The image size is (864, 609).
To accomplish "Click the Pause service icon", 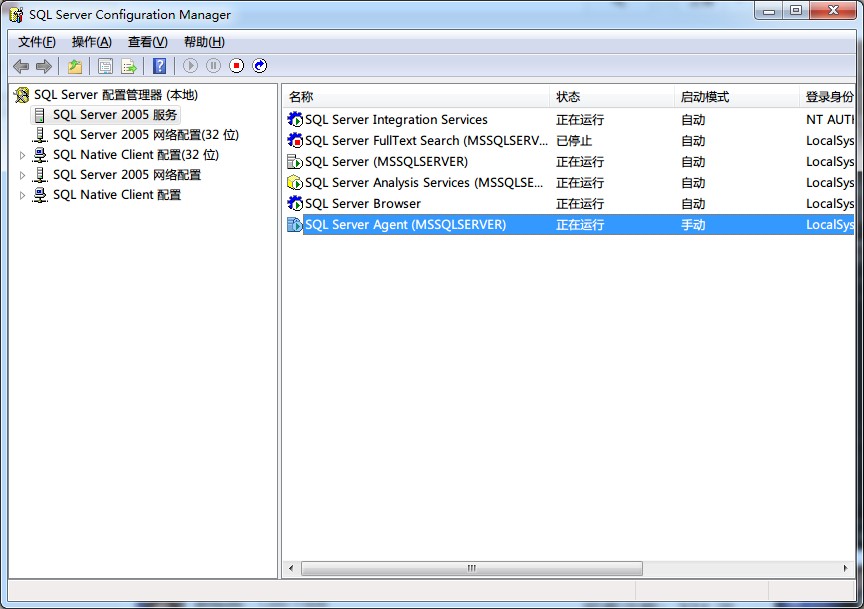I will click(x=214, y=66).
